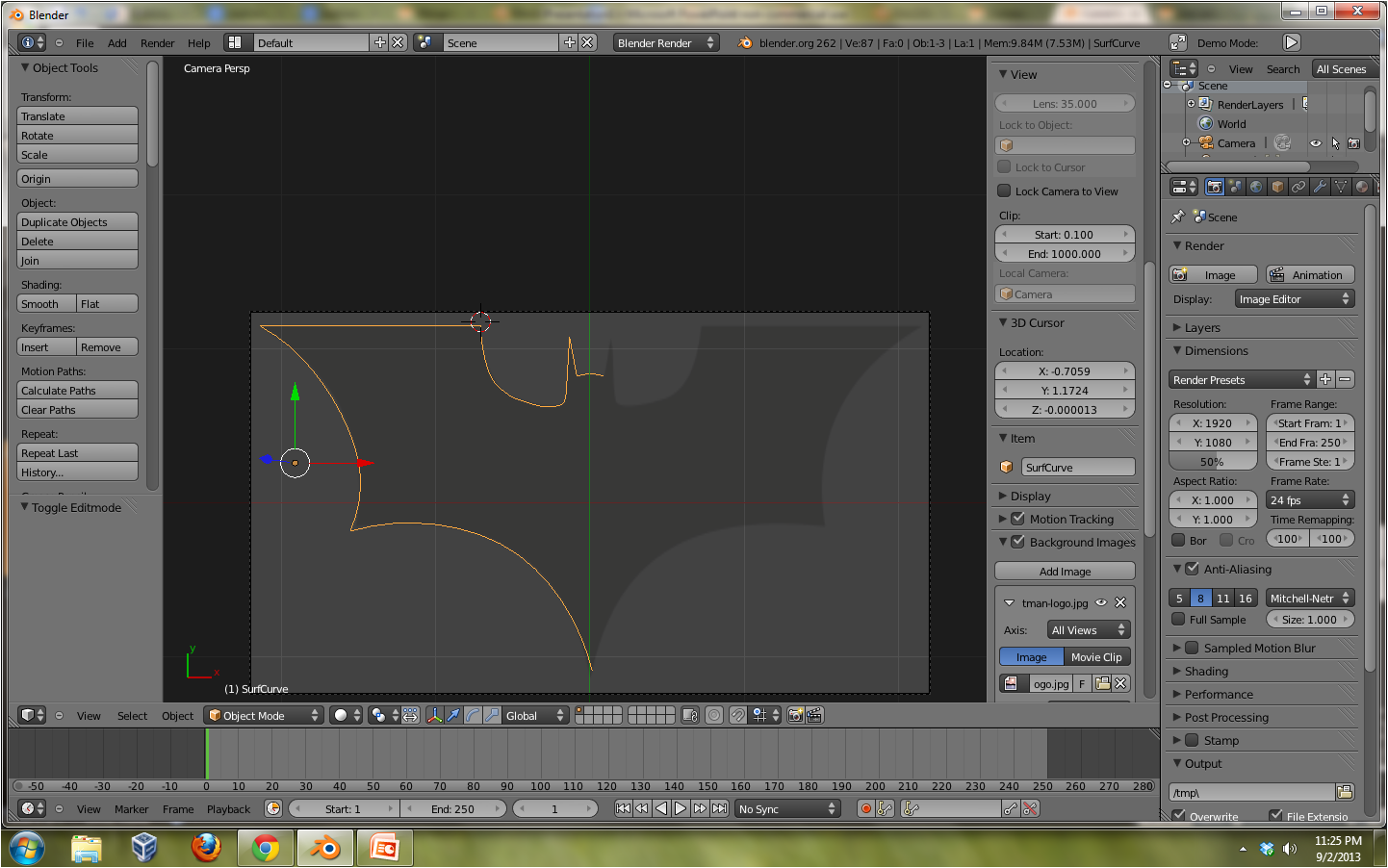Viewport: 1388px width, 868px height.
Task: Enable Full Sample checkbox
Action: tap(1178, 619)
